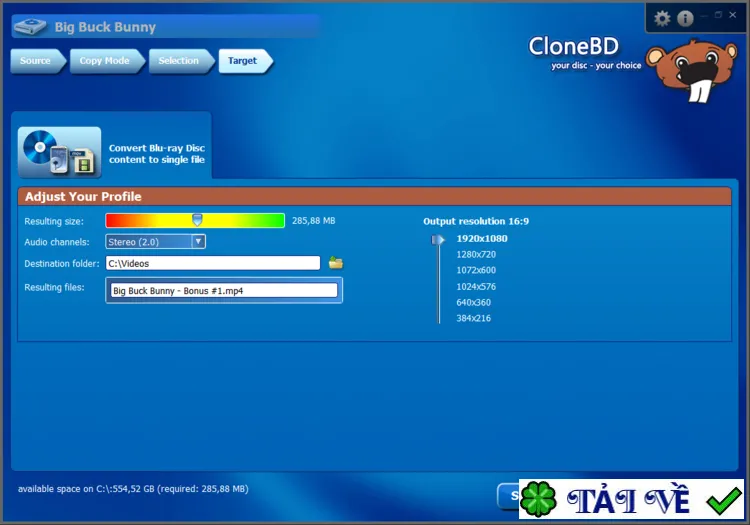Choose 384x216 output resolution

[474, 318]
